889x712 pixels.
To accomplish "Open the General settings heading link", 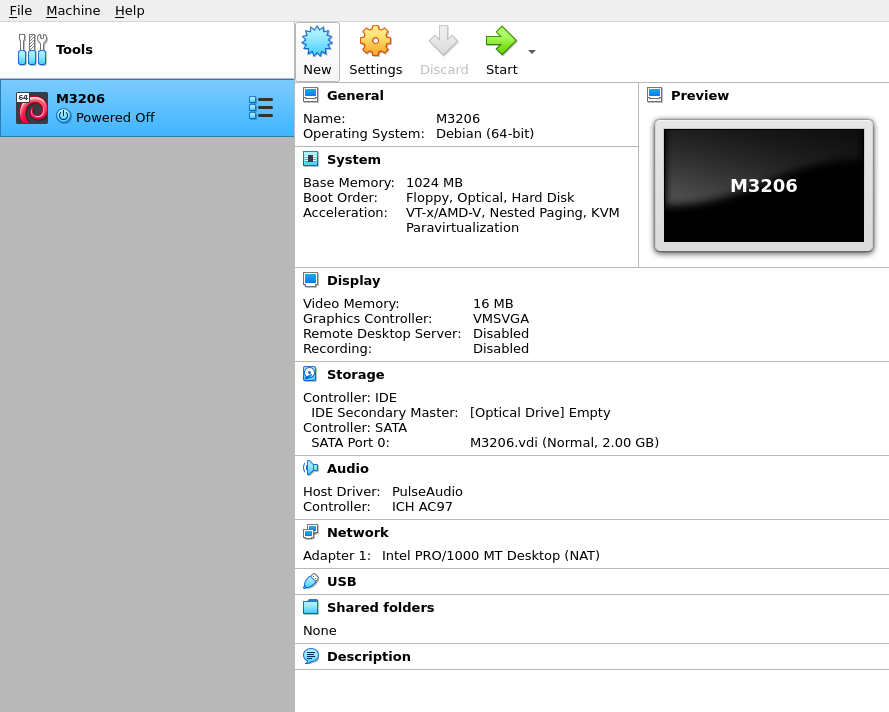I will pos(355,95).
